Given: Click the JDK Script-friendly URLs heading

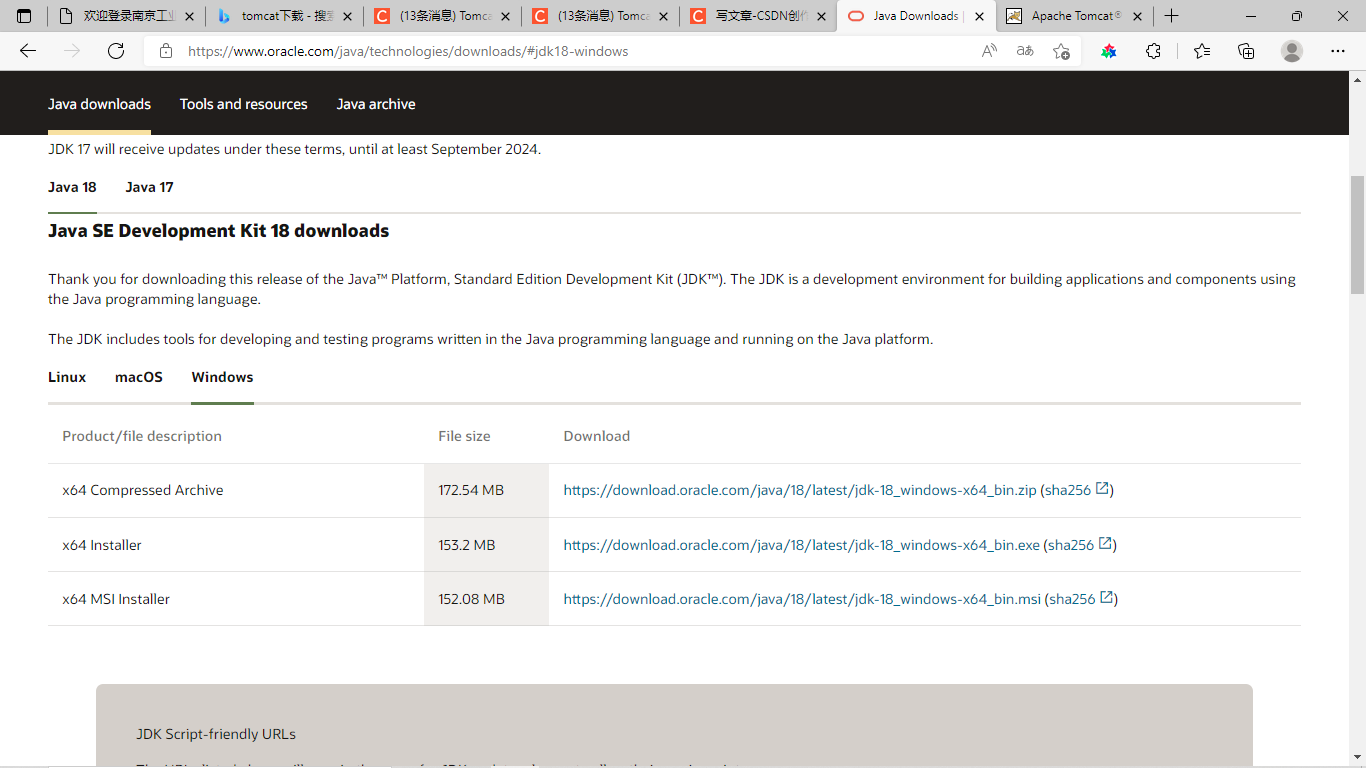Looking at the screenshot, I should click(x=216, y=734).
